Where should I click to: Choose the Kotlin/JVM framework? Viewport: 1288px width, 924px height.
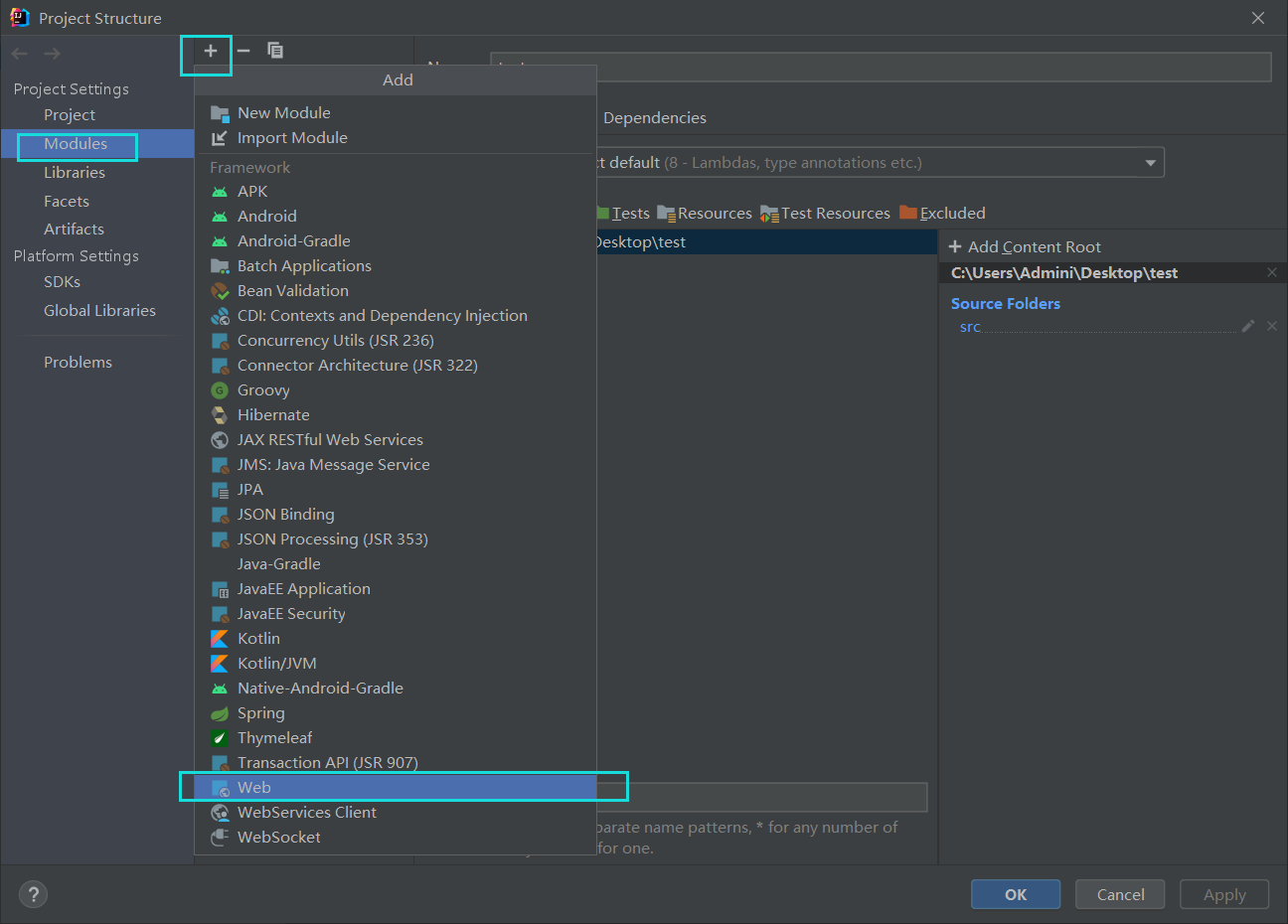click(x=396, y=664)
